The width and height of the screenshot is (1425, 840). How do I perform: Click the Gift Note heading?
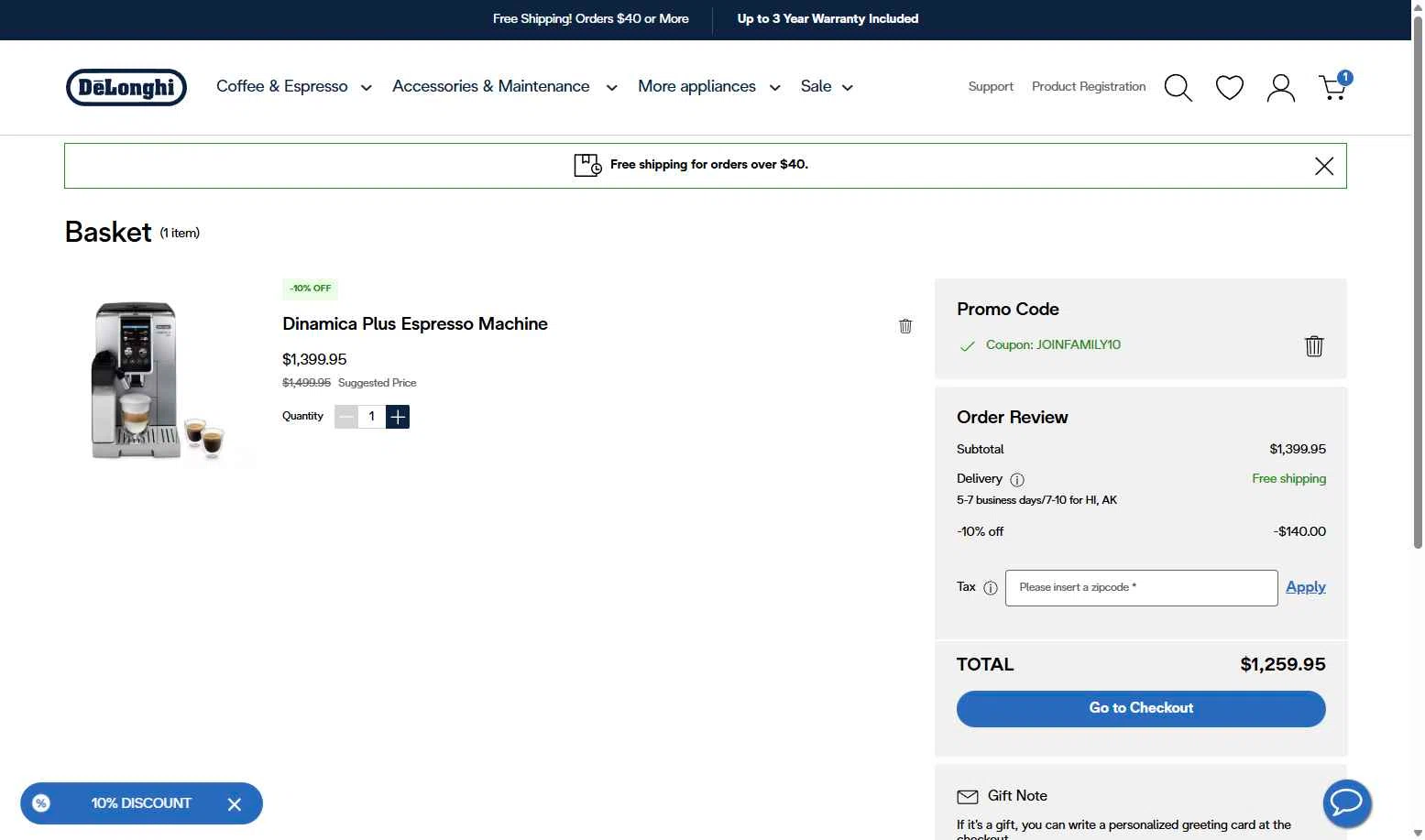1017,796
